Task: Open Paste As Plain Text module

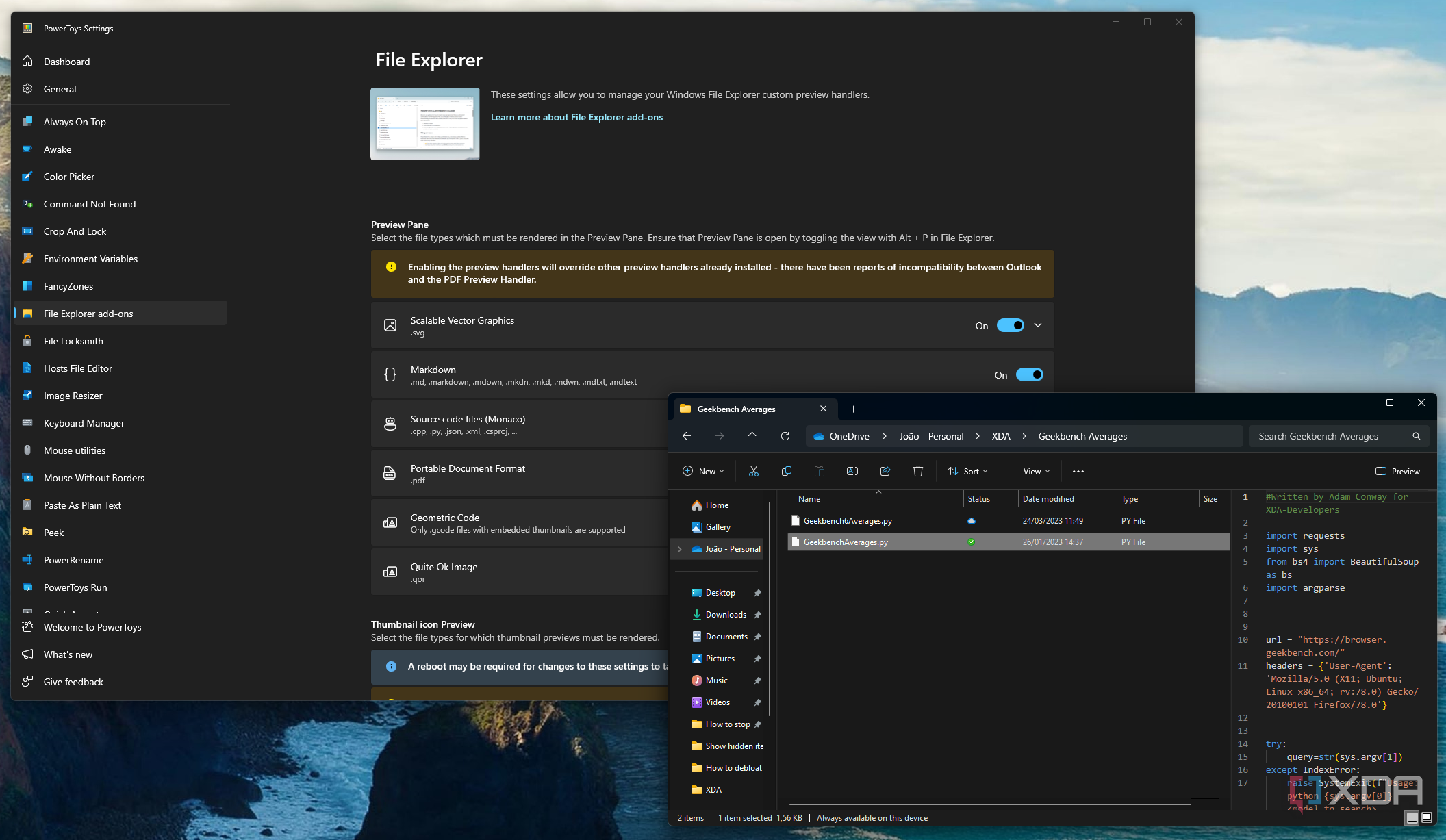Action: tap(120, 505)
